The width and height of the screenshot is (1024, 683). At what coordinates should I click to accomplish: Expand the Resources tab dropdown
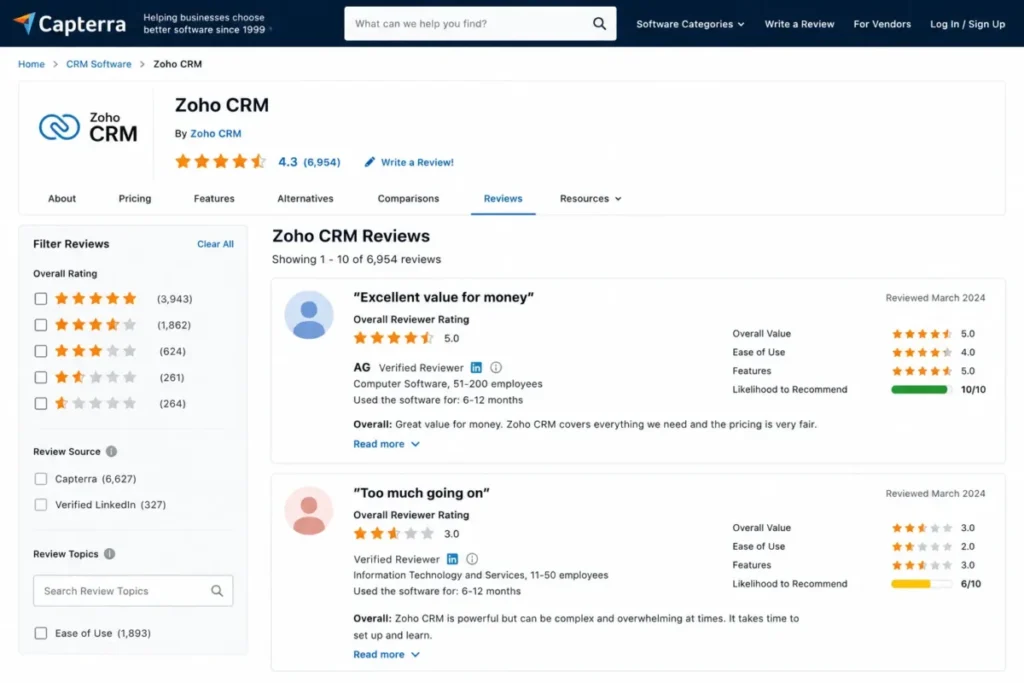point(590,199)
